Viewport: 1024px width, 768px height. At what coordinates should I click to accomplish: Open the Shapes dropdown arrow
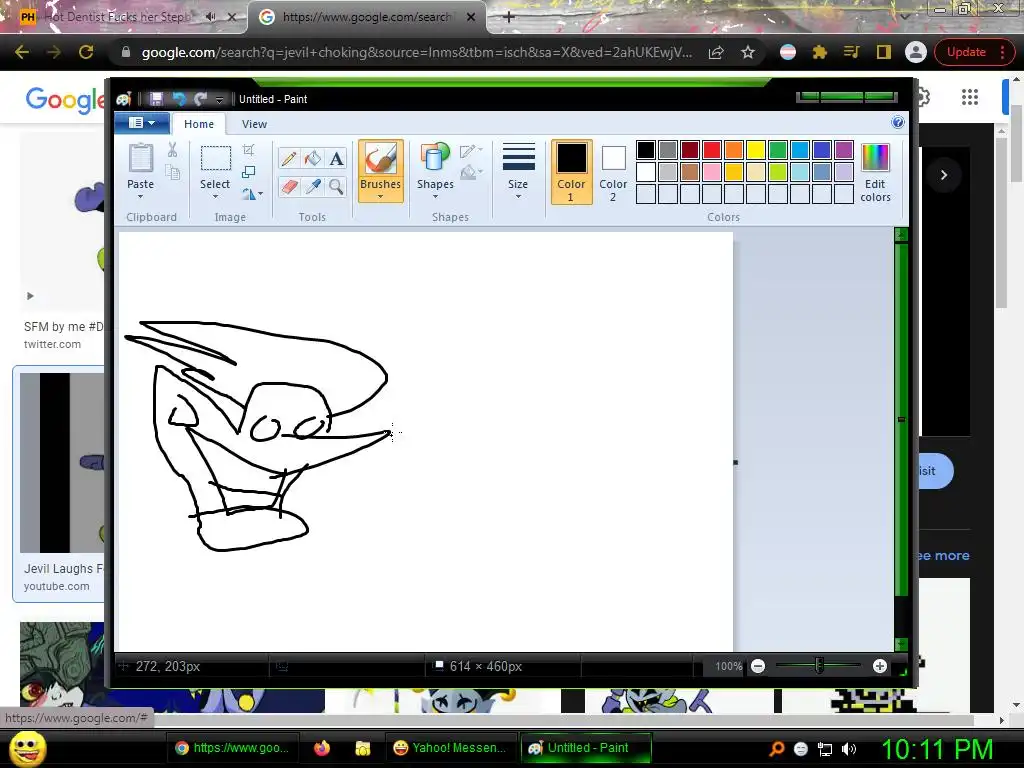point(435,197)
